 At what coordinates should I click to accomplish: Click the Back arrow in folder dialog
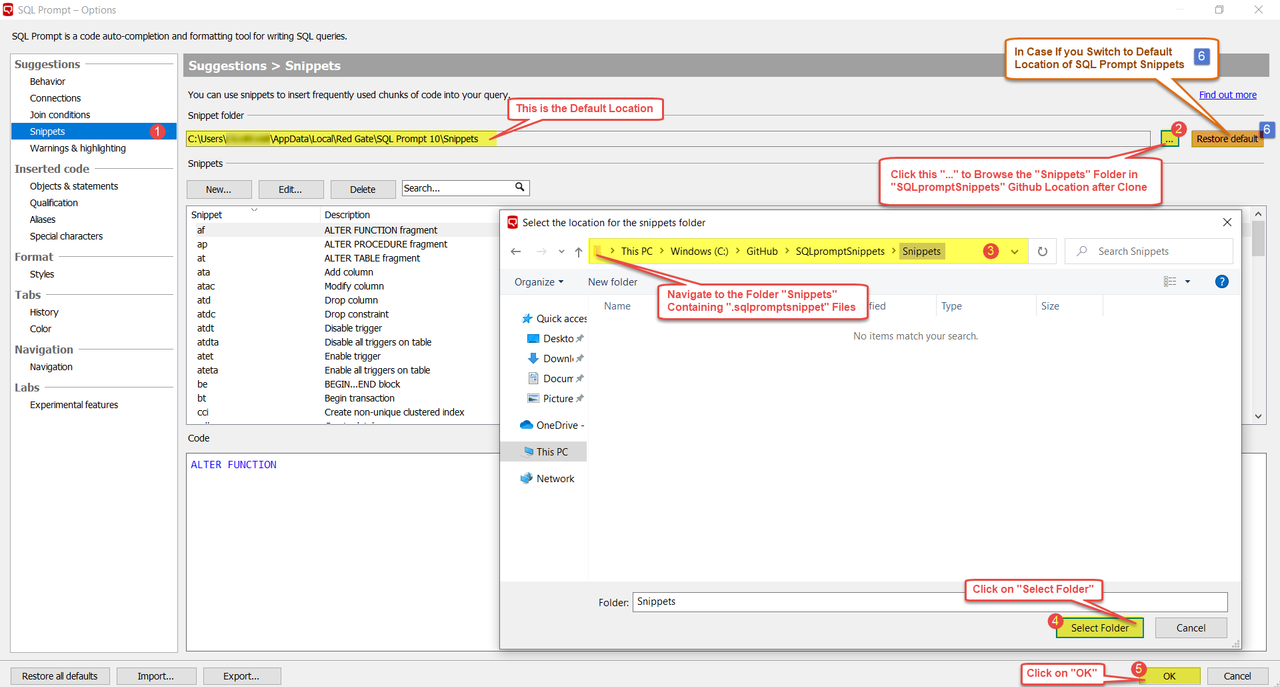click(515, 252)
